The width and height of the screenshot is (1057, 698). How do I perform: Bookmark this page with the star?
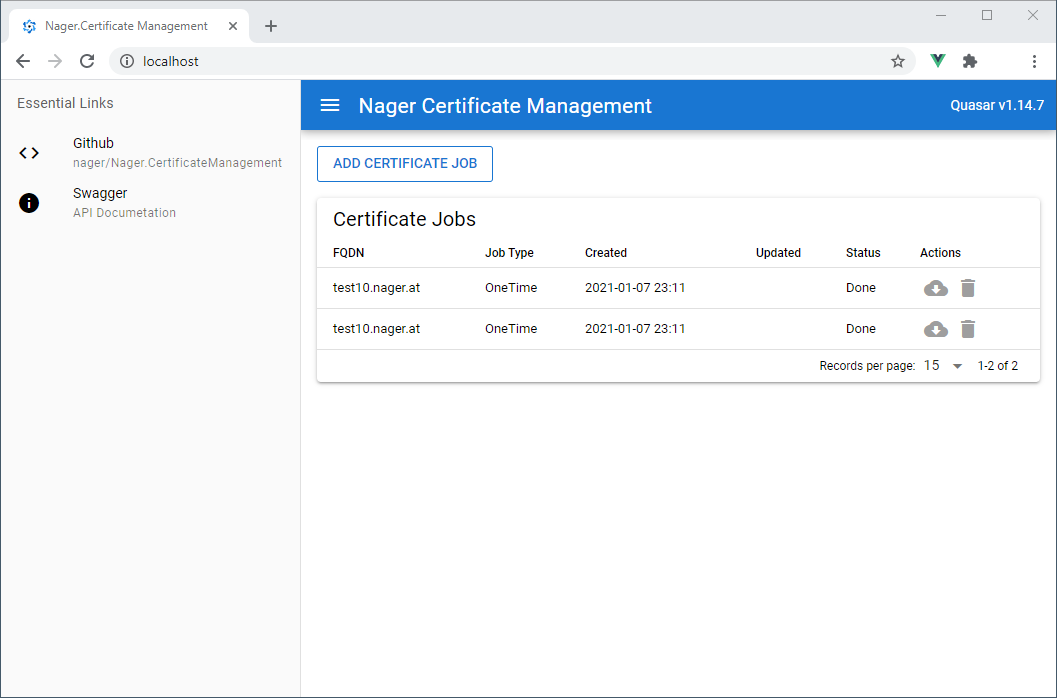tap(898, 61)
